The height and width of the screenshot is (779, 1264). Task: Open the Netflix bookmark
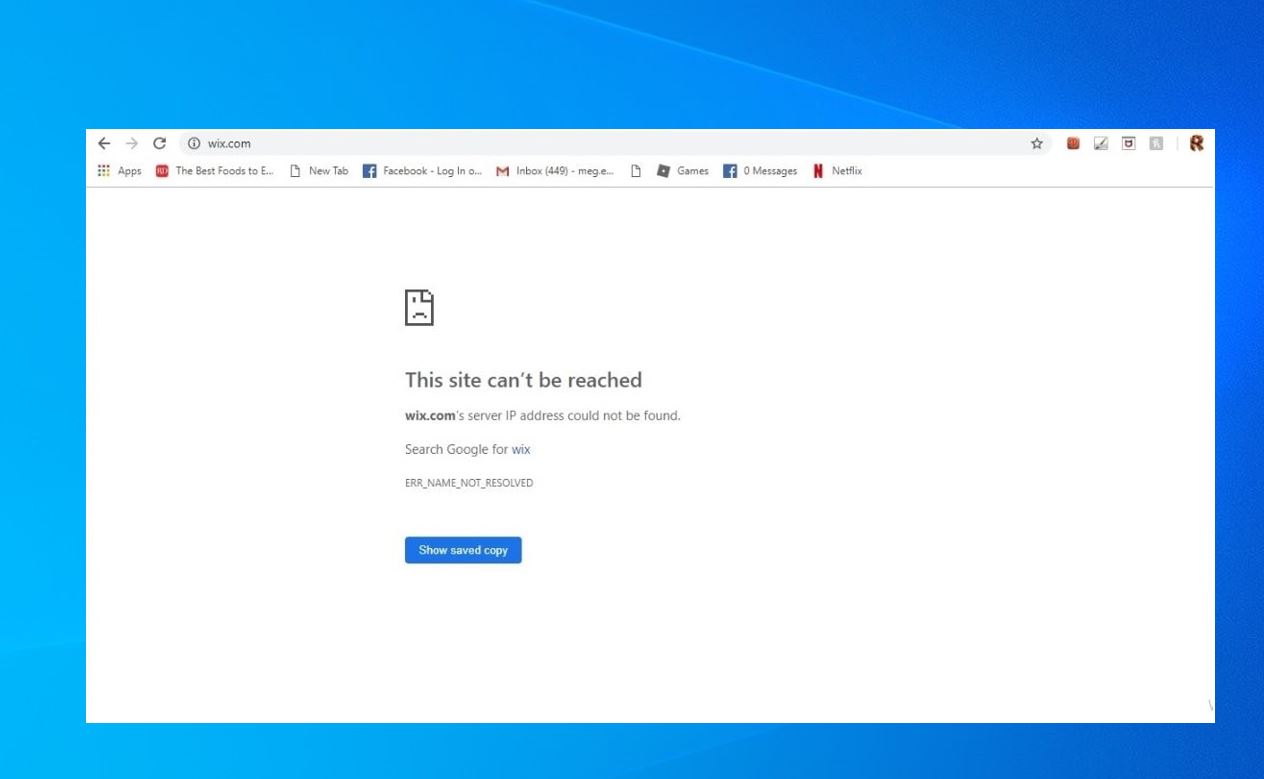tap(837, 171)
